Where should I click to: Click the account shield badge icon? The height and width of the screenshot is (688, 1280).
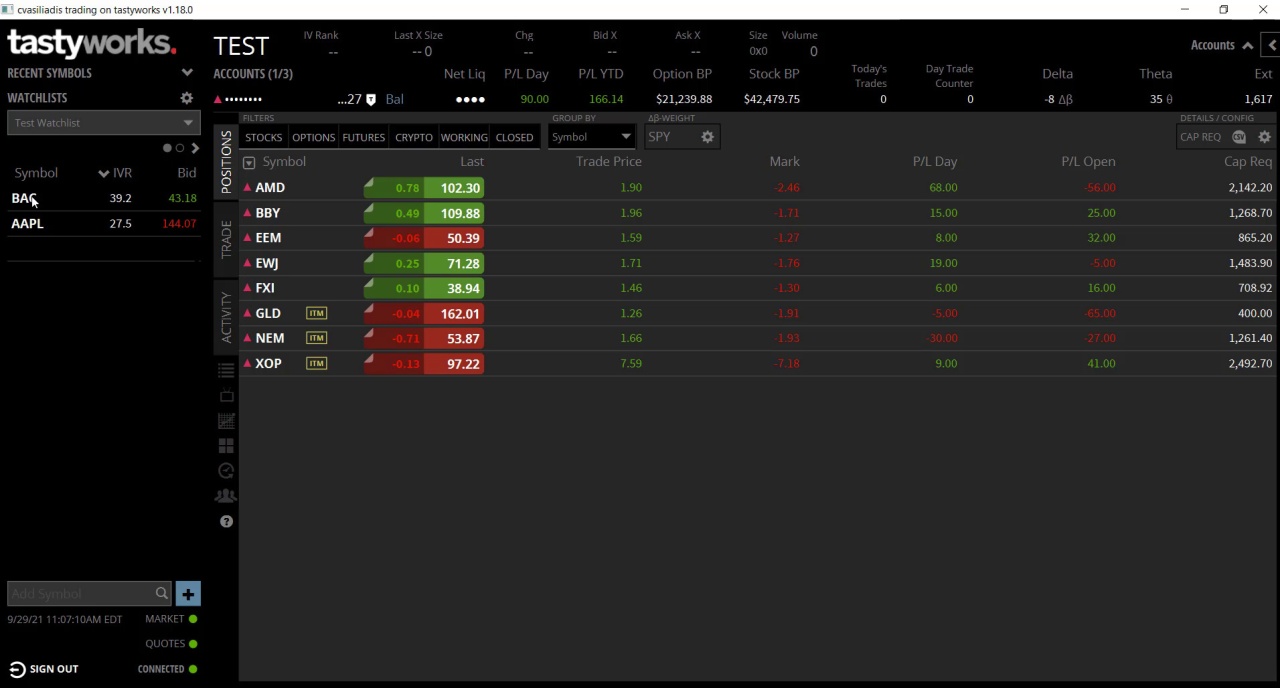coord(371,99)
